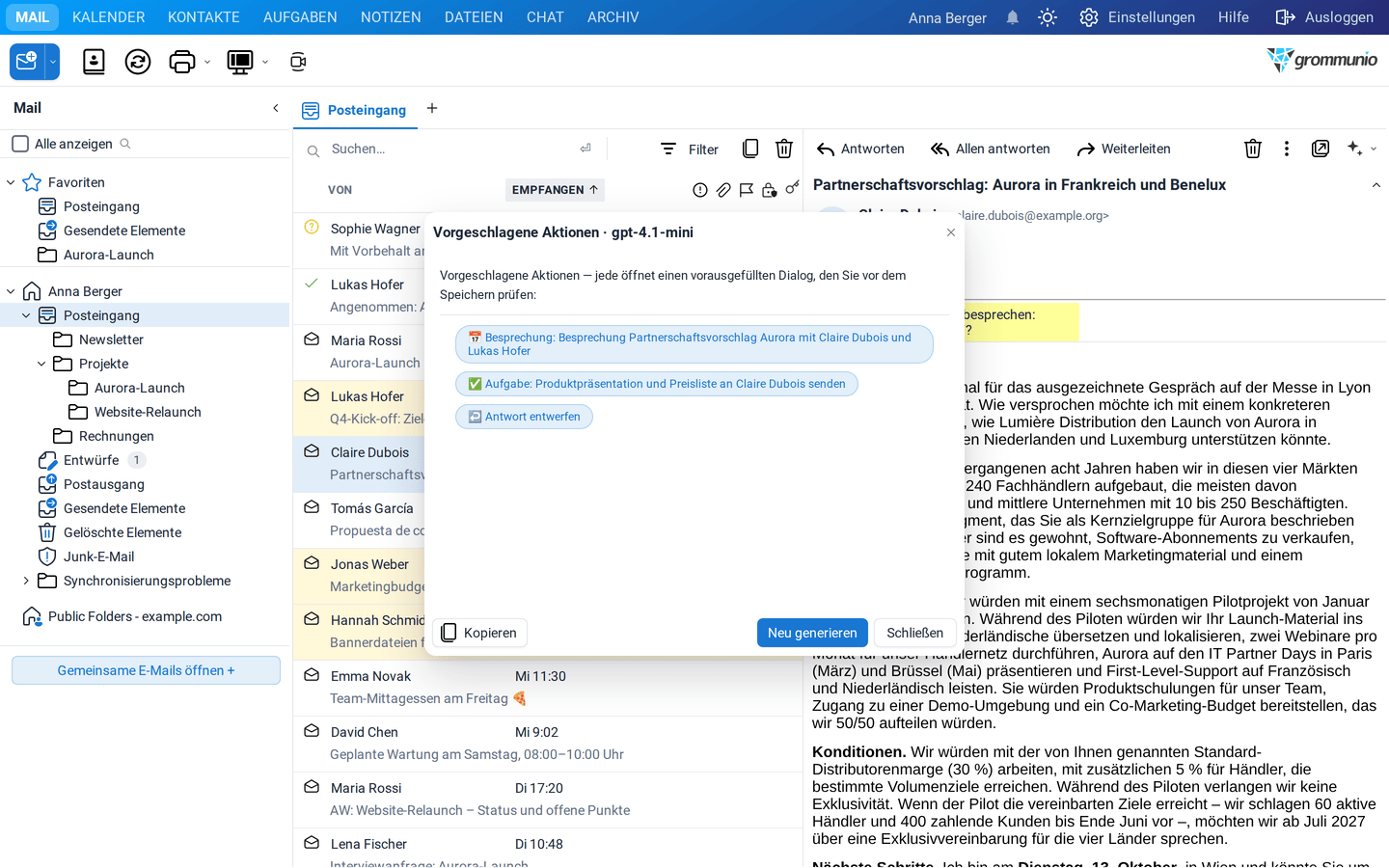Click the Kopieren button
This screenshot has width=1389, height=868.
pyautogui.click(x=479, y=633)
